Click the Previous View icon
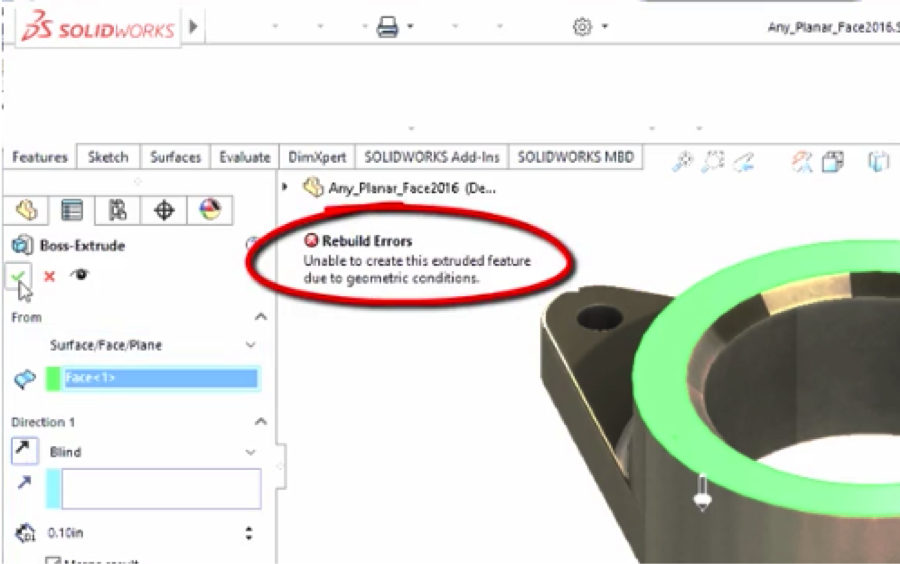The height and width of the screenshot is (564, 900). 744,161
